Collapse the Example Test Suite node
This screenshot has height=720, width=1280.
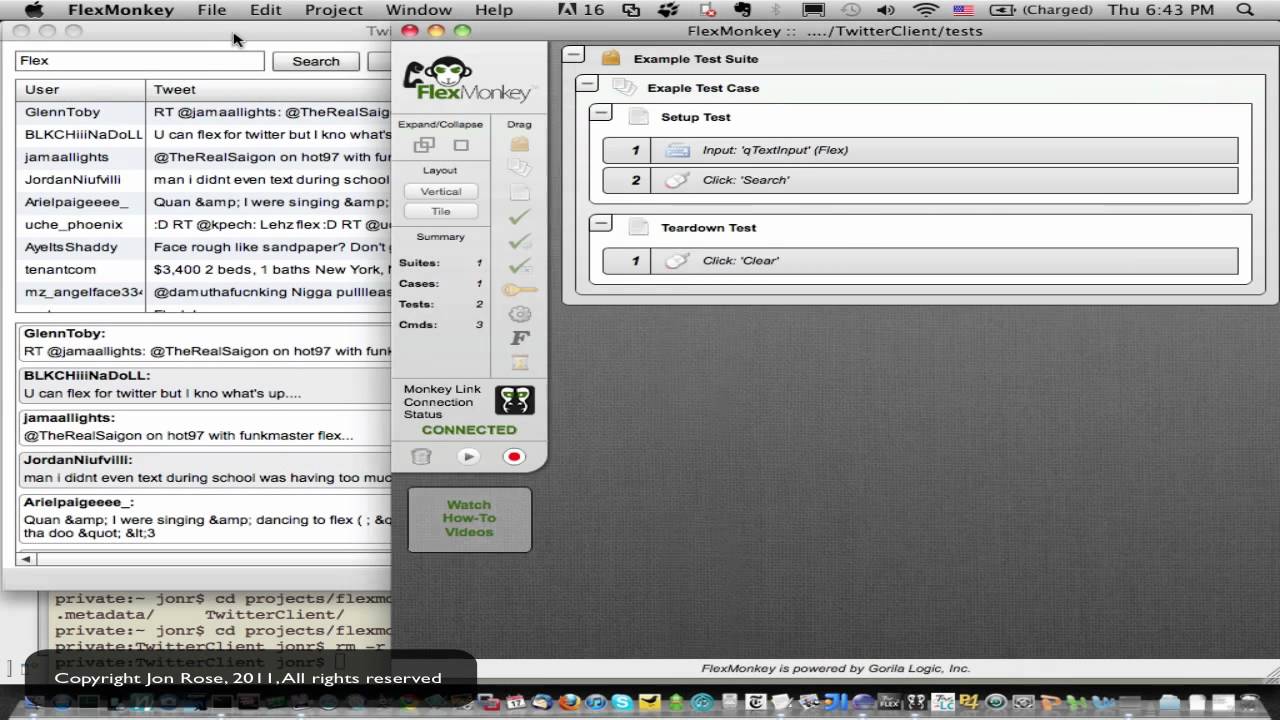(x=573, y=56)
